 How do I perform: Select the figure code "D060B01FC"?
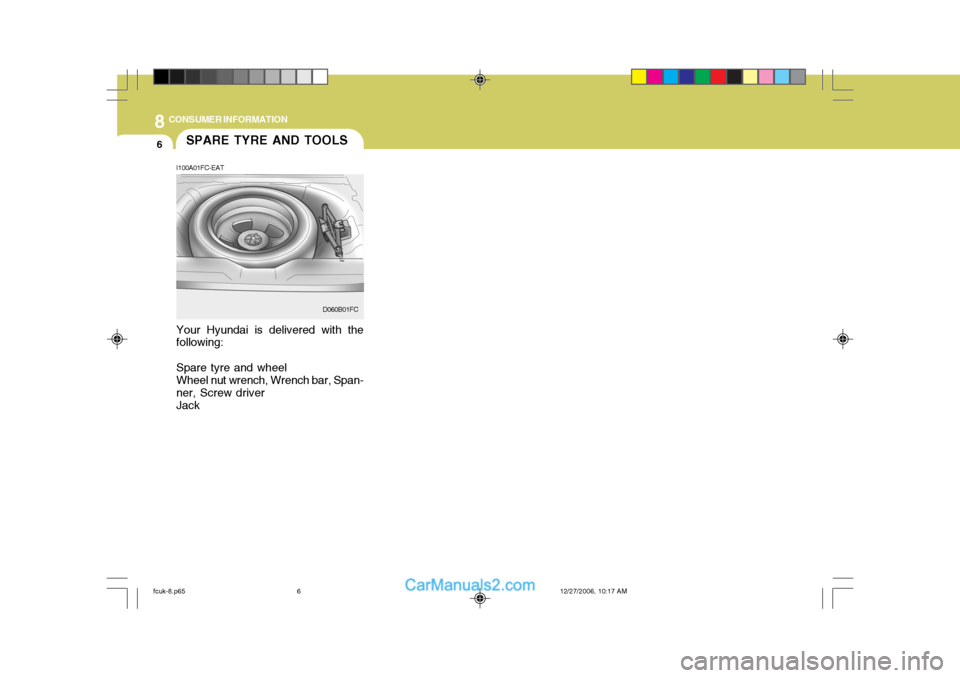click(340, 309)
